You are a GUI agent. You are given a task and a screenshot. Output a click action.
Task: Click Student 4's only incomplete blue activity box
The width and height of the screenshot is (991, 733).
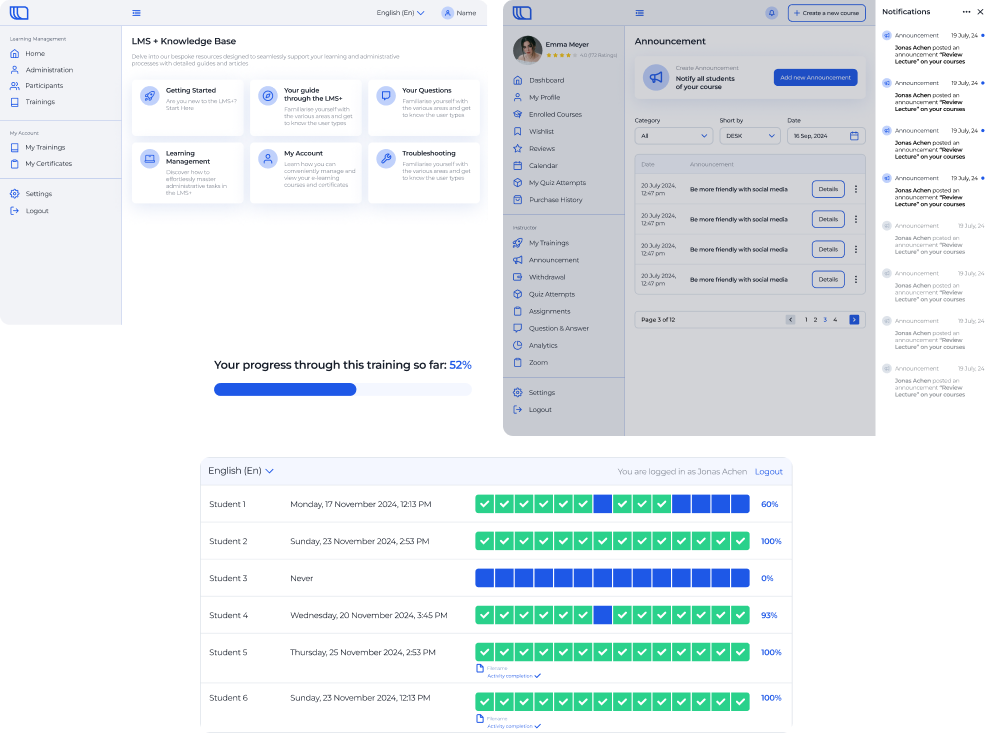602,615
